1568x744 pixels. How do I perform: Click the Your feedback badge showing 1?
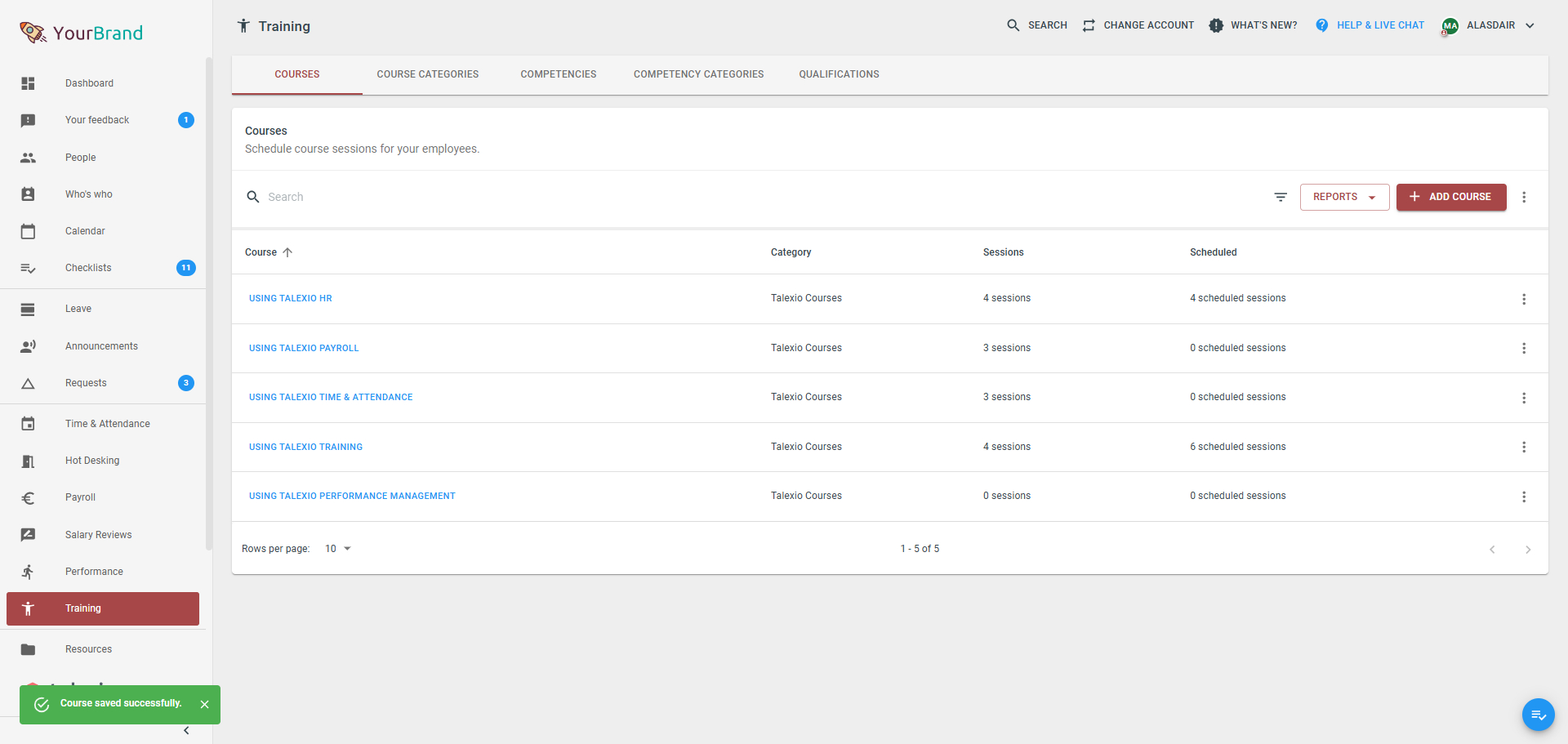pyautogui.click(x=186, y=120)
